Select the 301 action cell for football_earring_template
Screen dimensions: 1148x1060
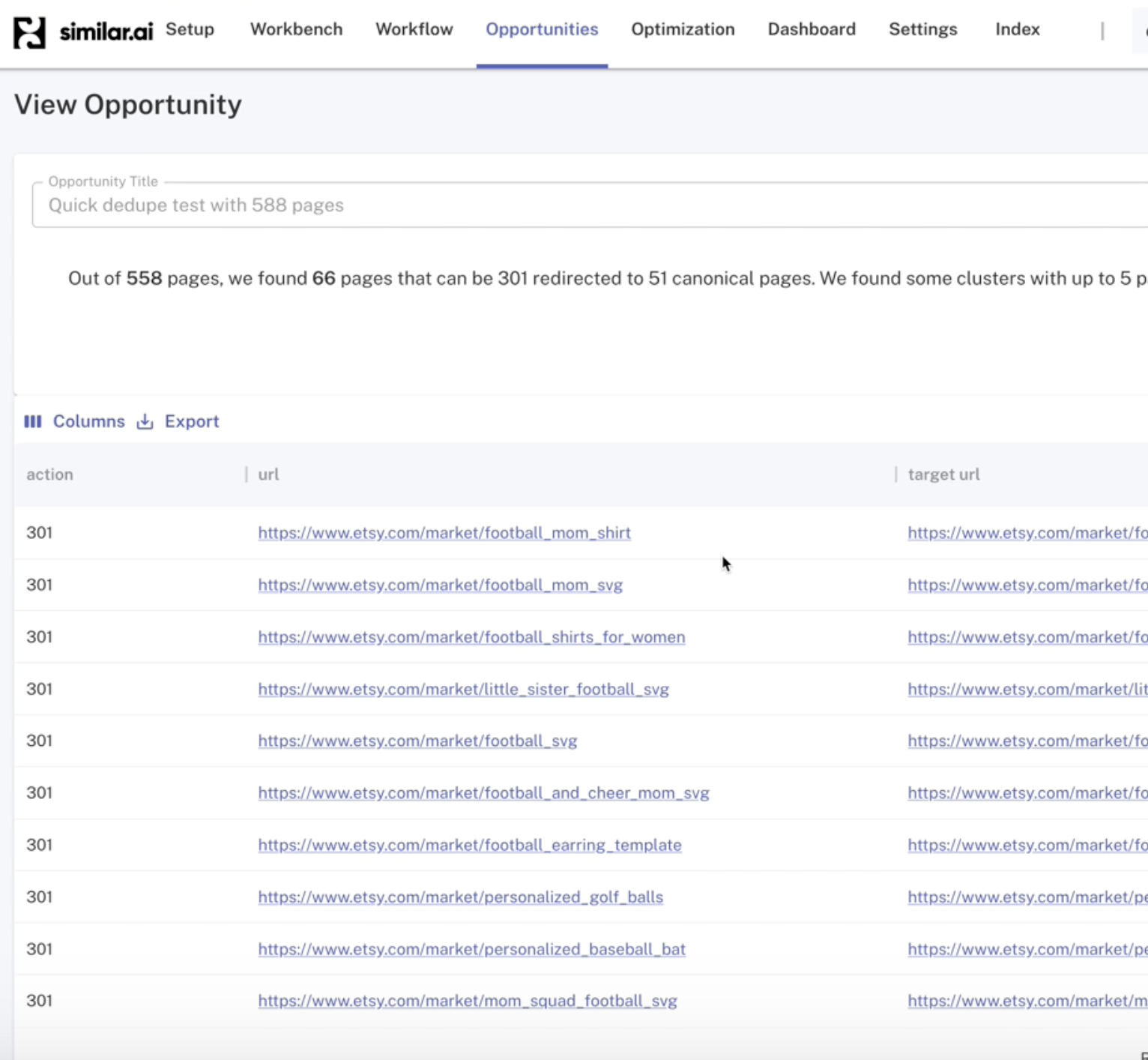coord(40,845)
